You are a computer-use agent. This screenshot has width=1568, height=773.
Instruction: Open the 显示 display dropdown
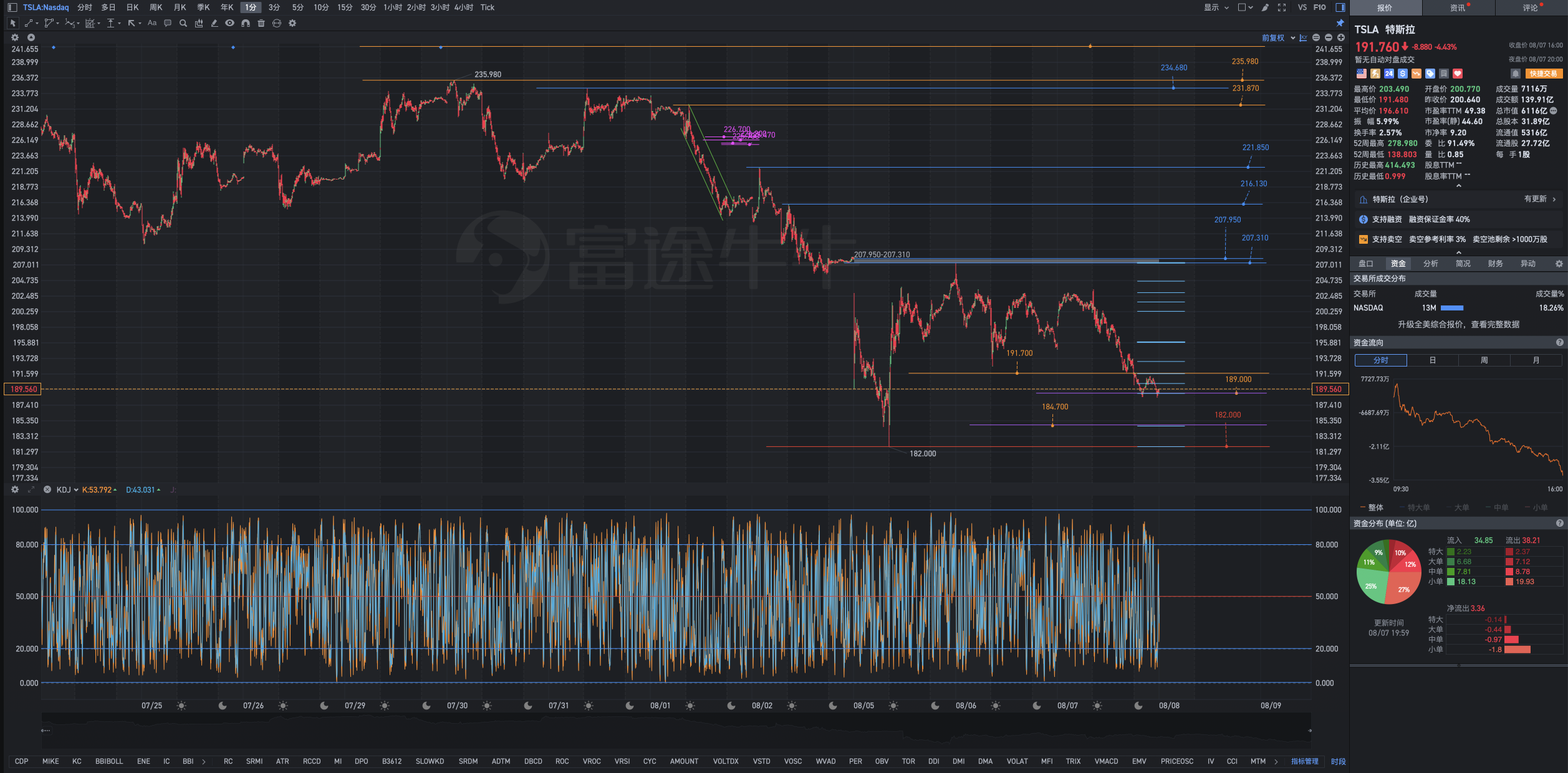click(1216, 7)
